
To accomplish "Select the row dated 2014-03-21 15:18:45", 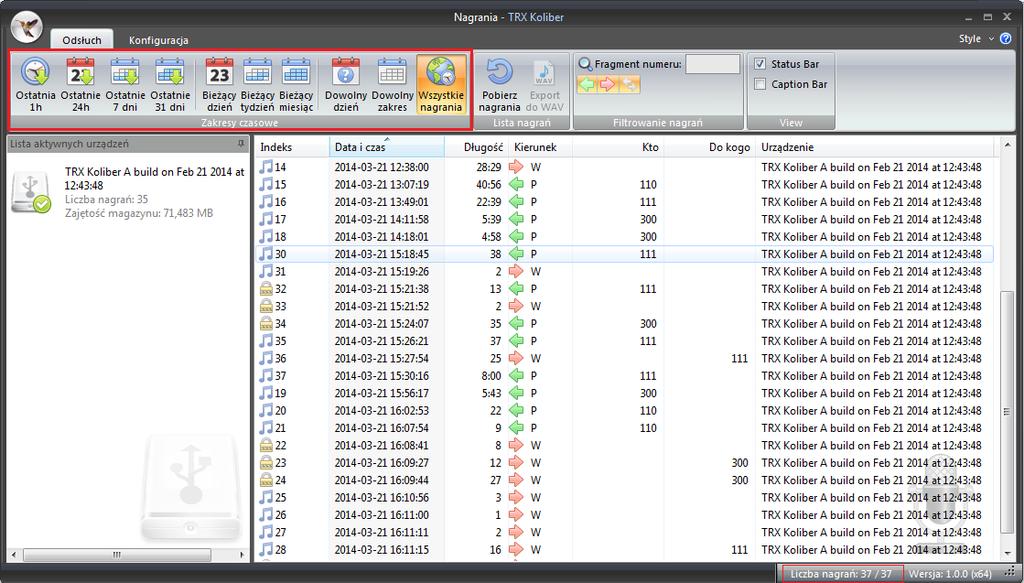I will pyautogui.click(x=625, y=254).
